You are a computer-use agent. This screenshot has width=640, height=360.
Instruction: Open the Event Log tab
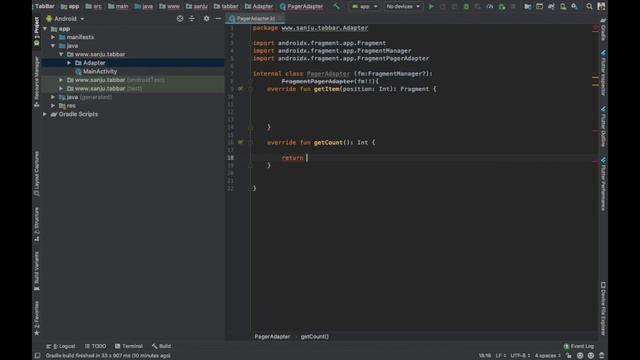579,346
